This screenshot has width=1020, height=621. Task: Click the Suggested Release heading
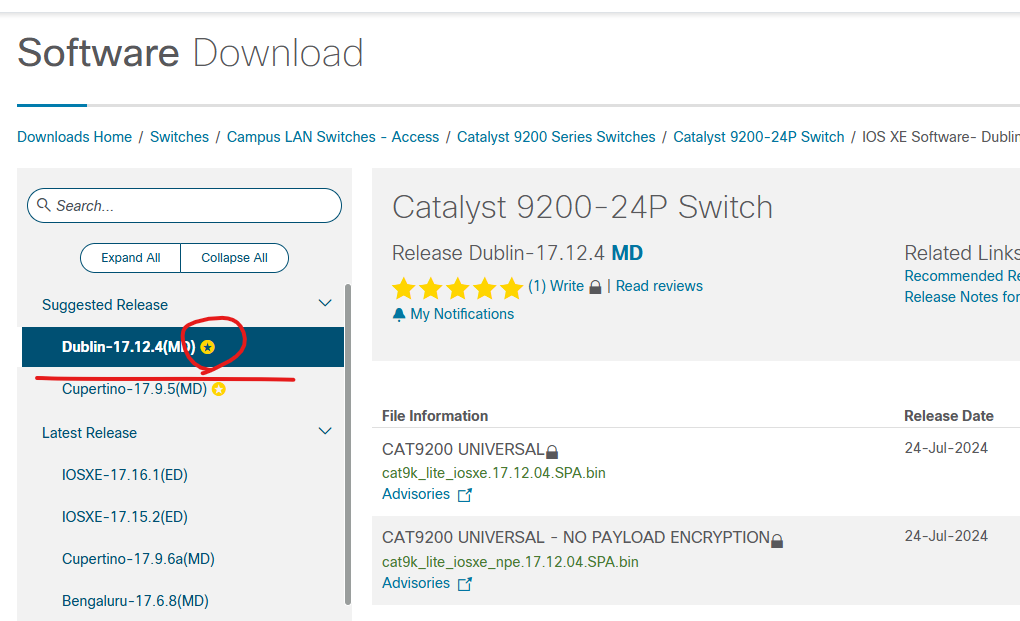point(105,304)
